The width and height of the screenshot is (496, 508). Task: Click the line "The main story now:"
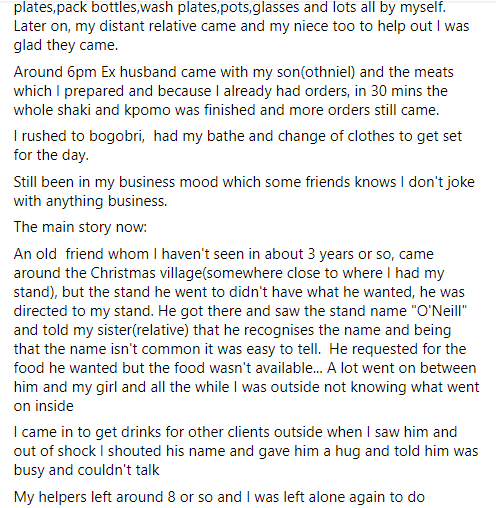pos(80,227)
